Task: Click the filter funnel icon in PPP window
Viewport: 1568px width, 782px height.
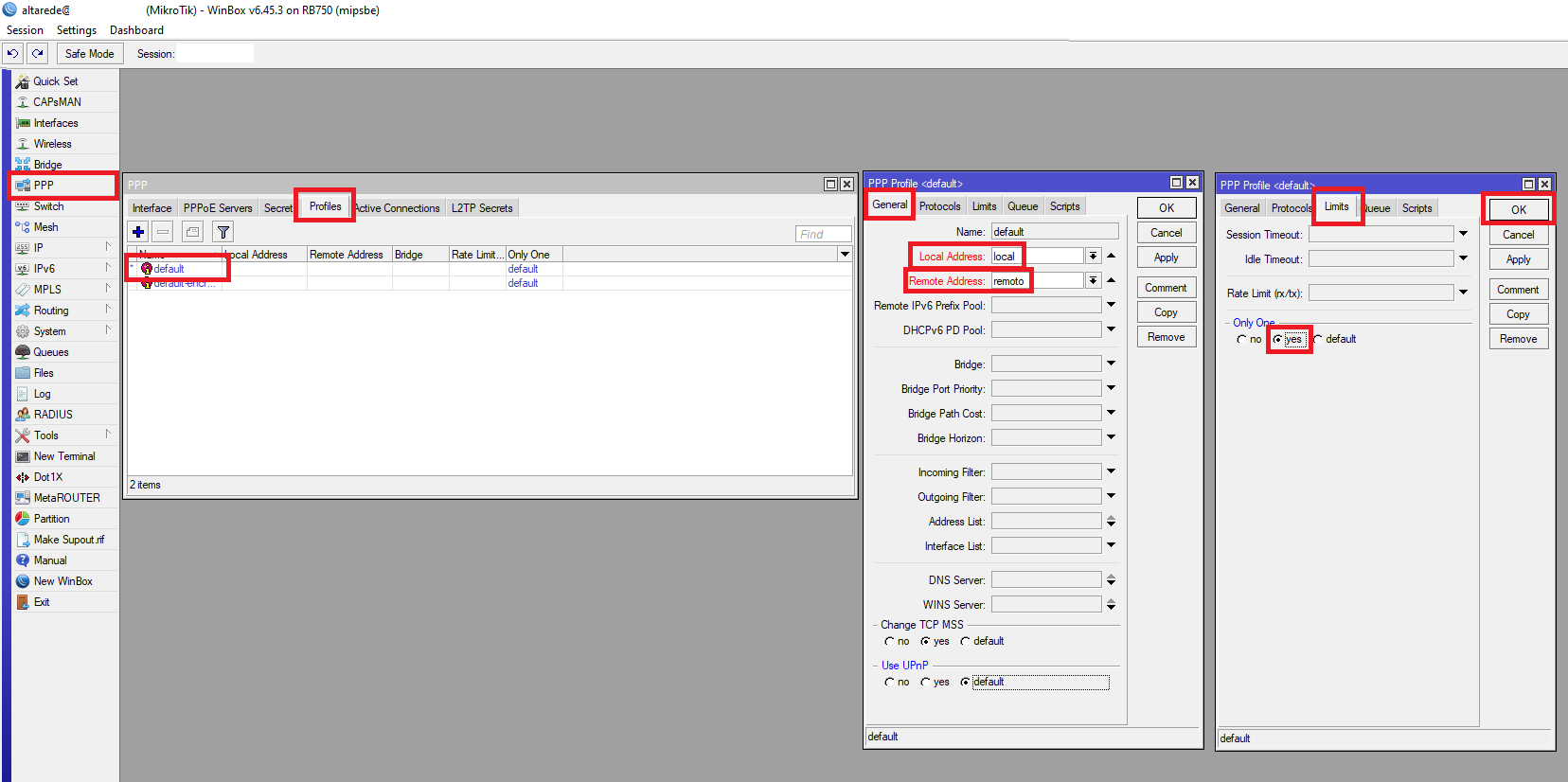Action: click(x=223, y=232)
